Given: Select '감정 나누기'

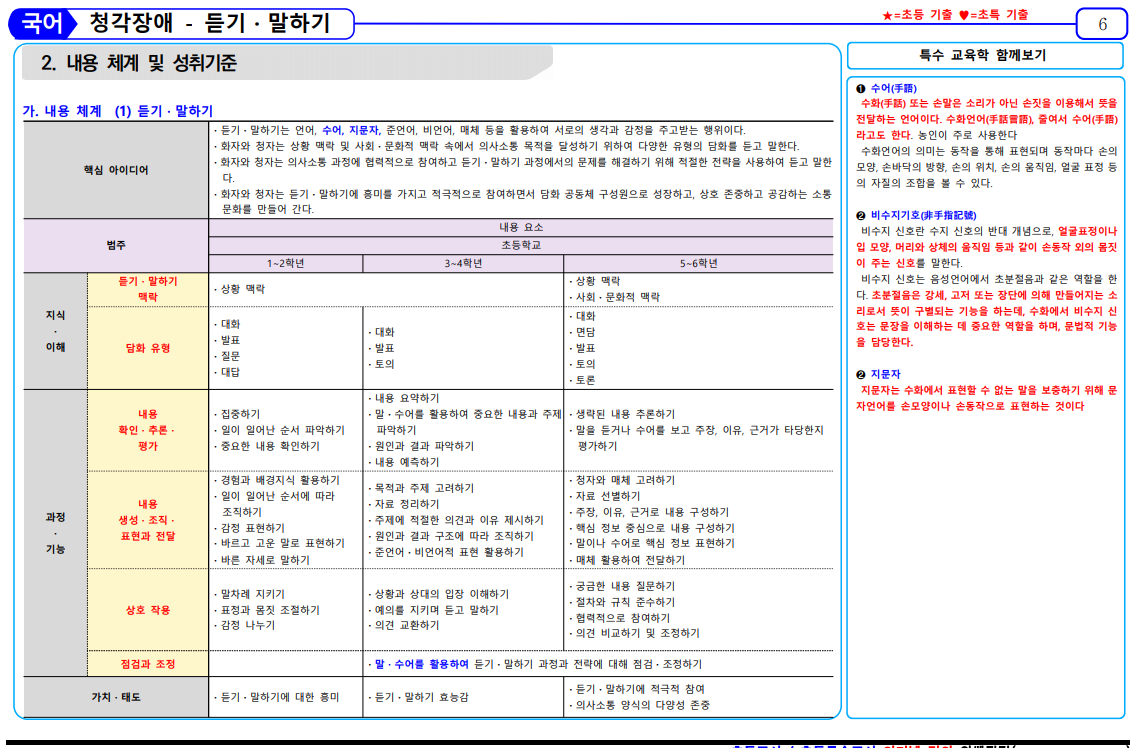Looking at the screenshot, I should [248, 625].
